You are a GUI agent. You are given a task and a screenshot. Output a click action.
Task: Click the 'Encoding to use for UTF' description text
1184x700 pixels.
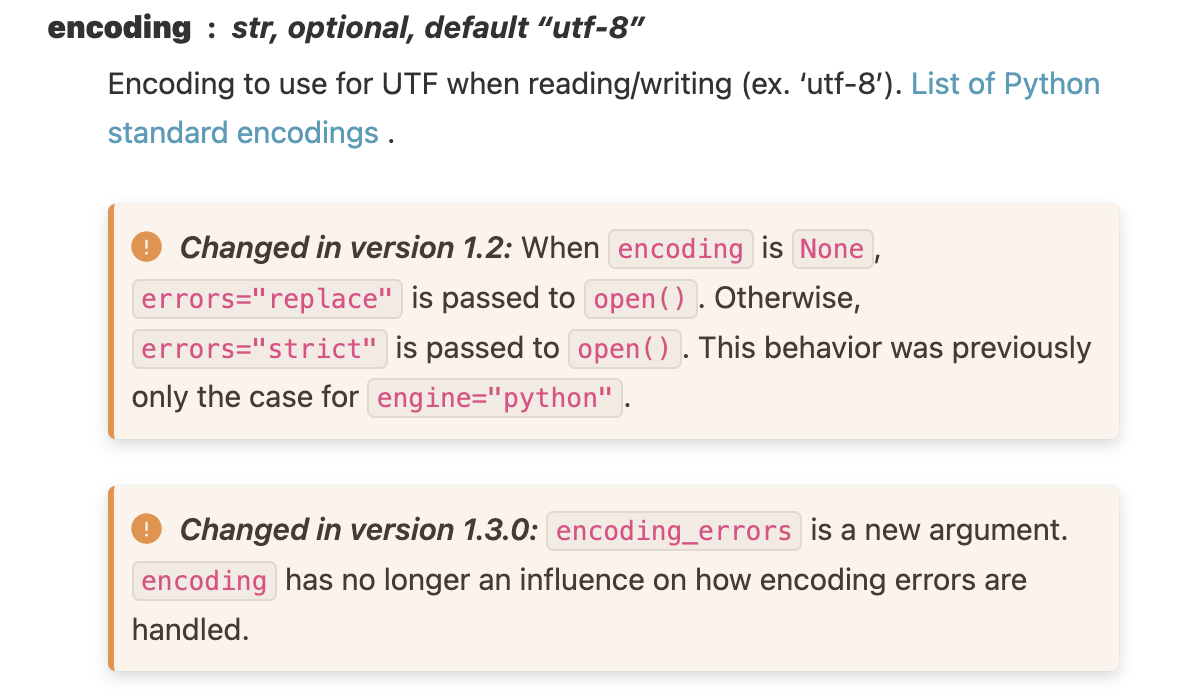pyautogui.click(x=273, y=84)
